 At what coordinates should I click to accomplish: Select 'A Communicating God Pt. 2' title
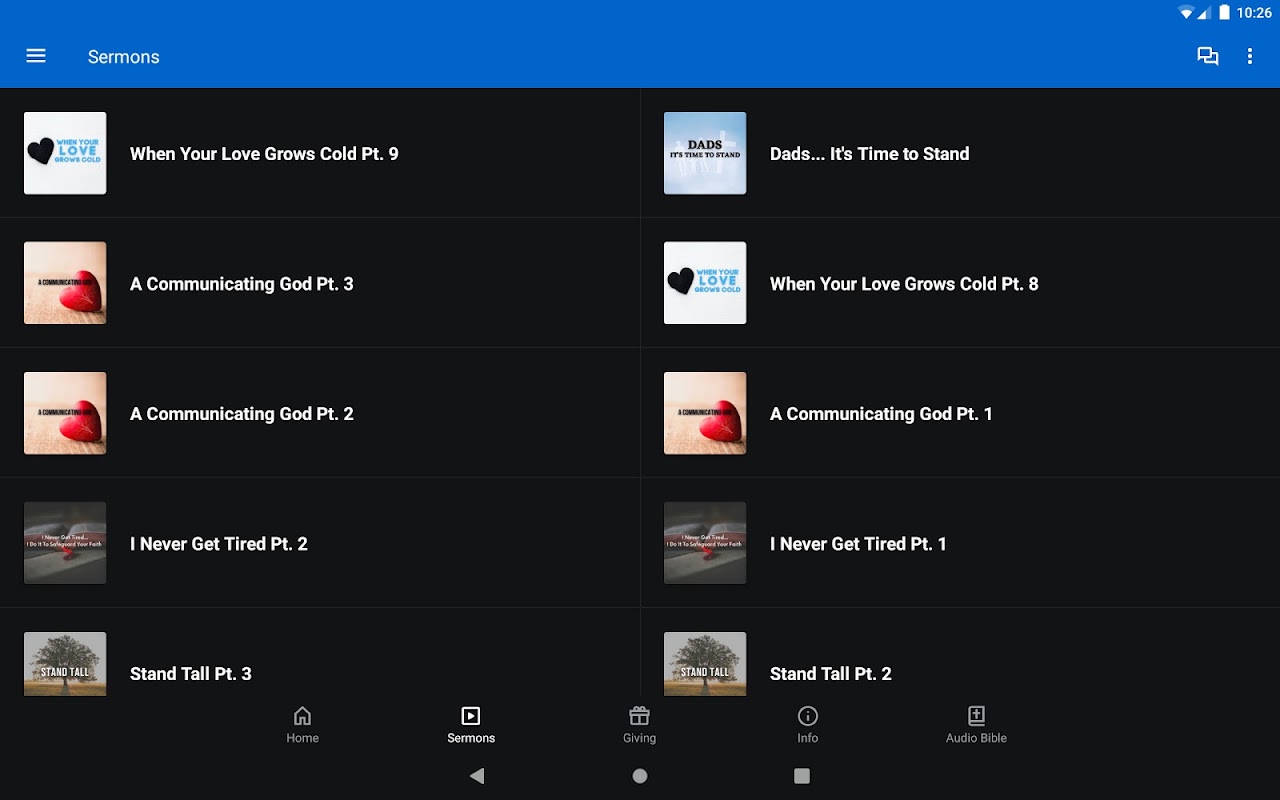(242, 414)
